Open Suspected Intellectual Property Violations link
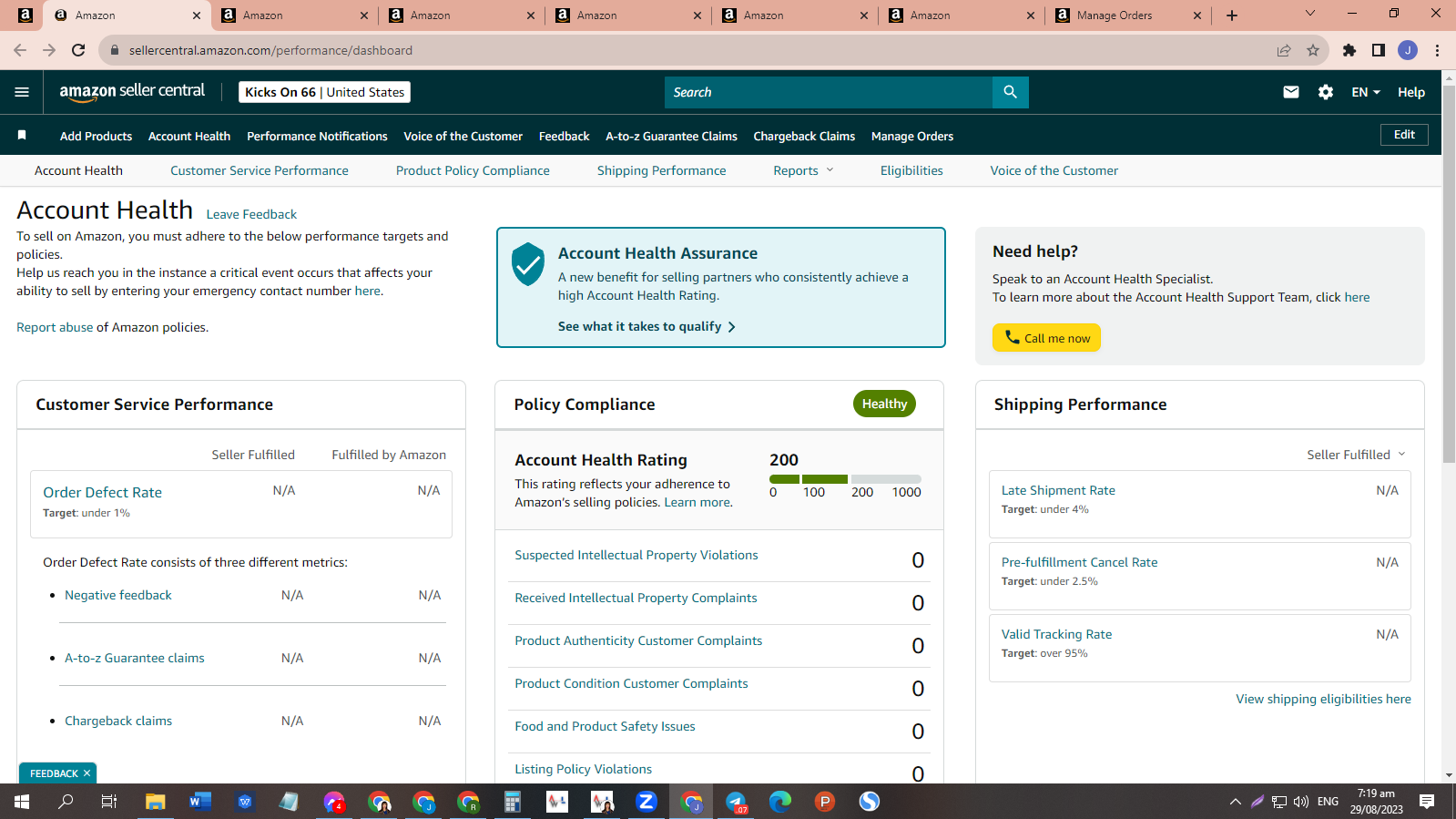This screenshot has height=819, width=1456. [x=636, y=555]
